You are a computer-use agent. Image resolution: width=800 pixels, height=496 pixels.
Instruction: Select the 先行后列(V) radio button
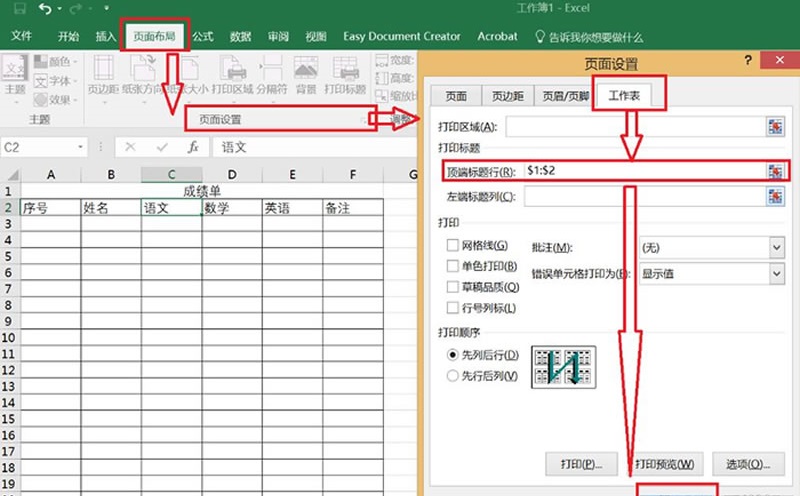(x=452, y=376)
